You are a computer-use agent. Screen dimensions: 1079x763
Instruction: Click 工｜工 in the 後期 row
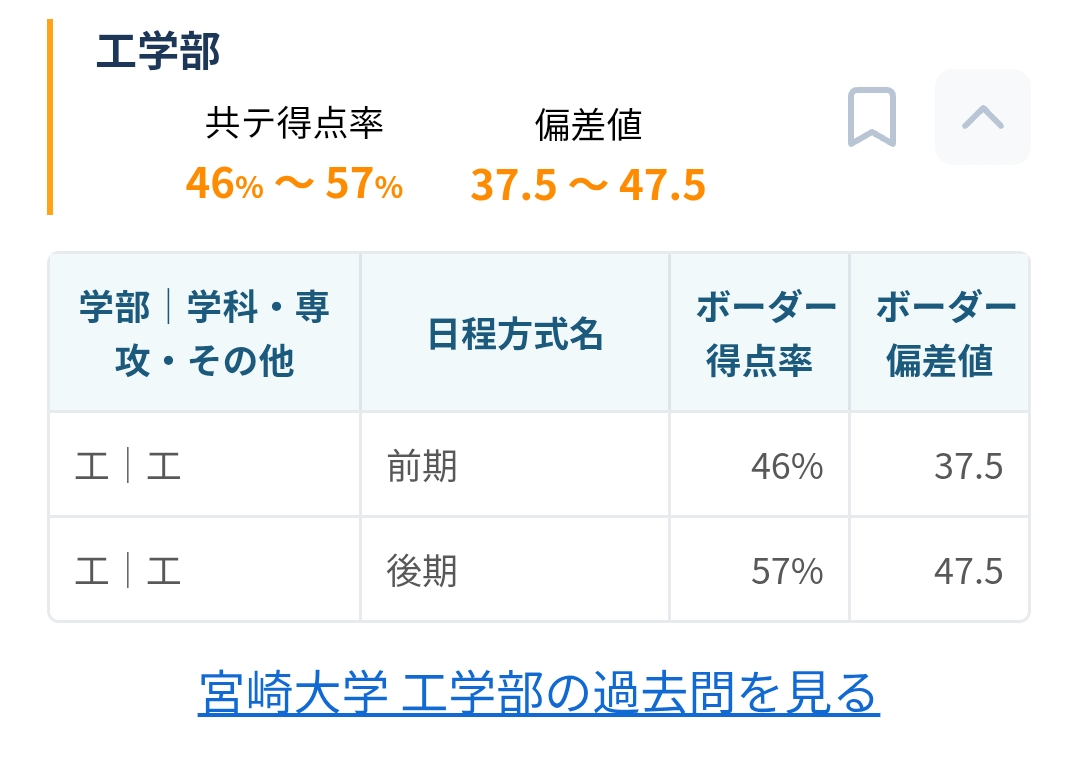[128, 571]
